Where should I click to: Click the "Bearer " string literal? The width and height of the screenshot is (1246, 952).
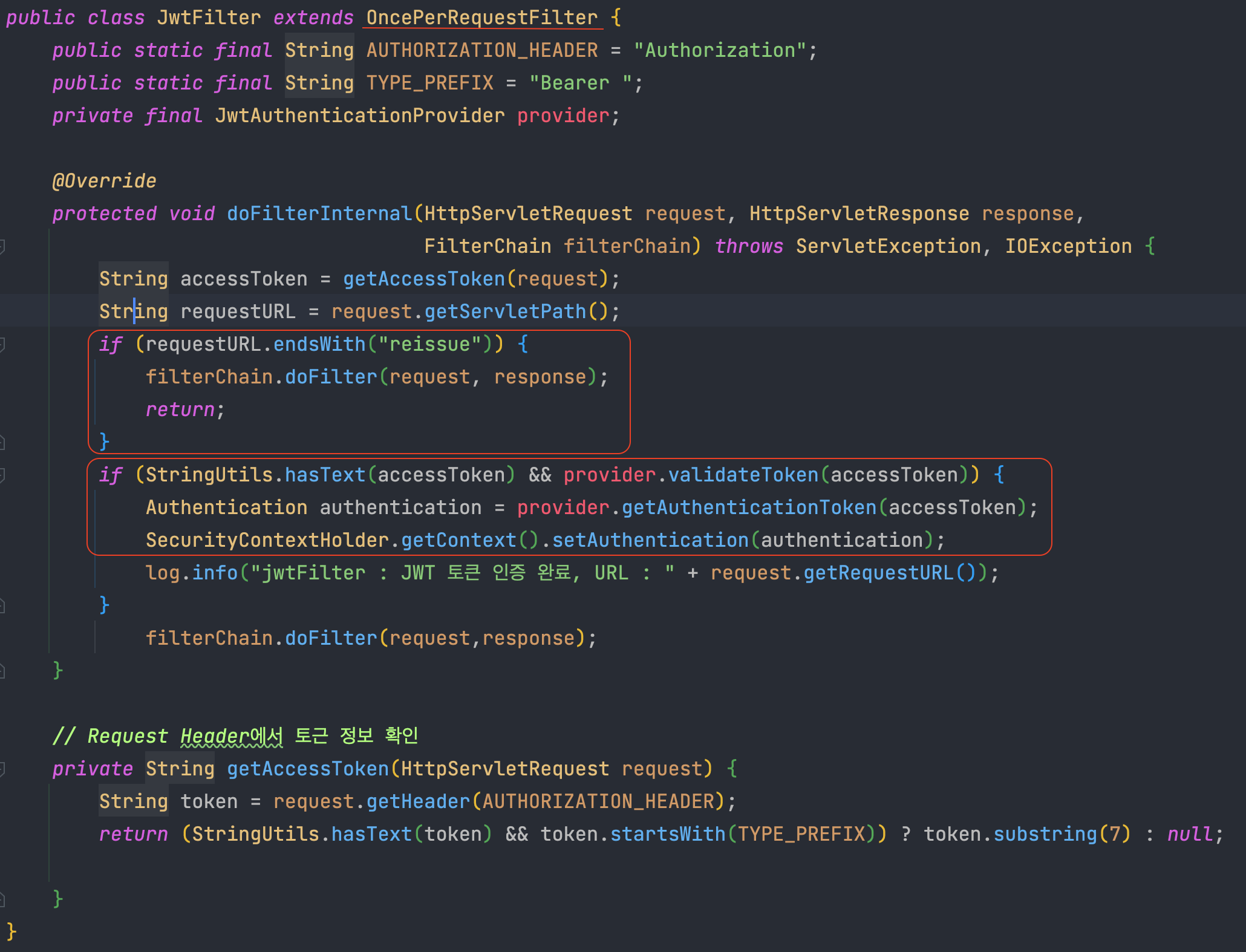coord(580,83)
